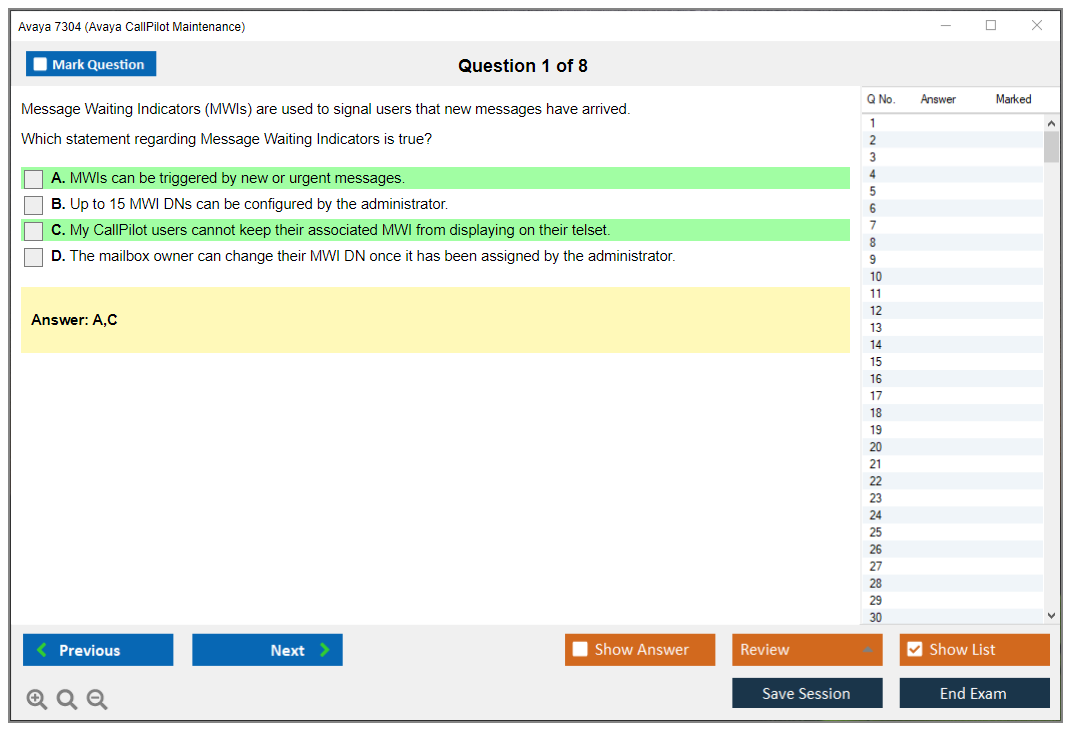Enable the Show Answer checkbox

(581, 650)
